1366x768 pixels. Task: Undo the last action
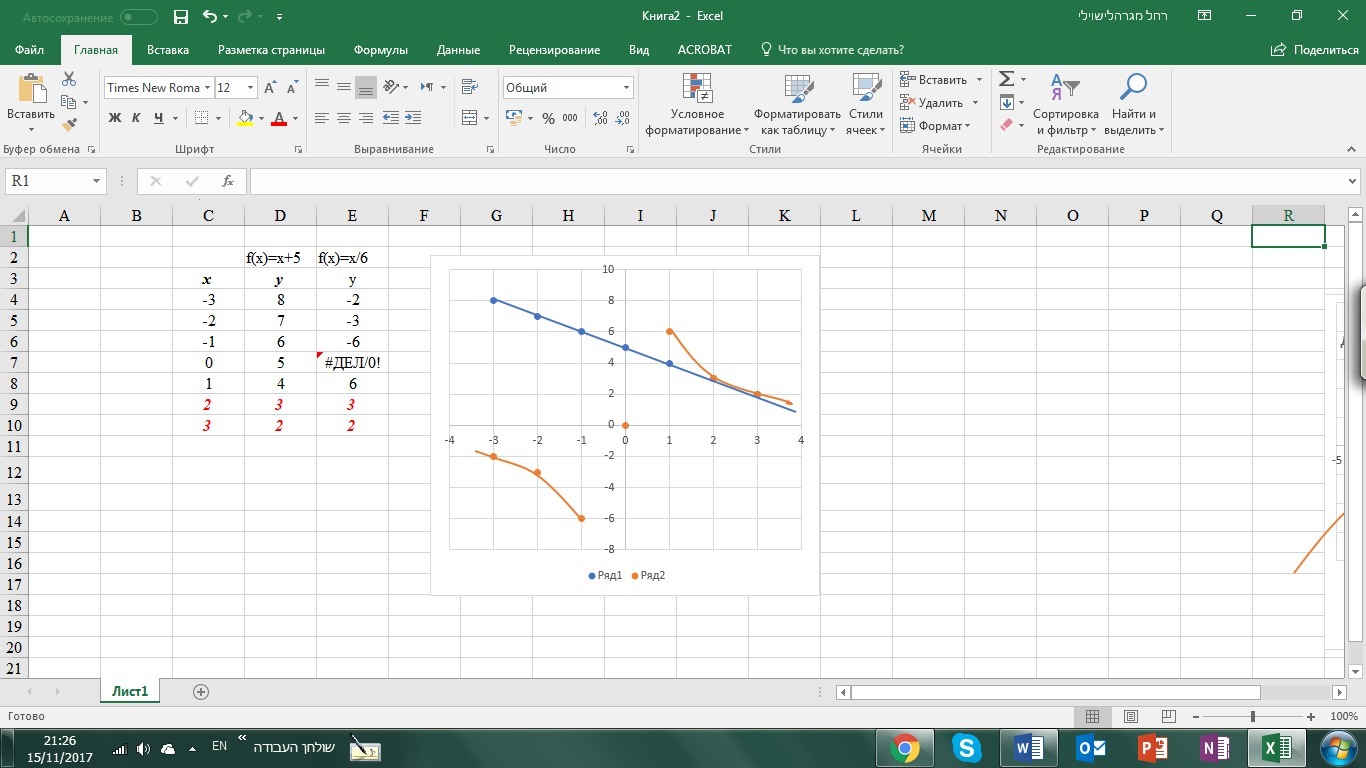[210, 16]
